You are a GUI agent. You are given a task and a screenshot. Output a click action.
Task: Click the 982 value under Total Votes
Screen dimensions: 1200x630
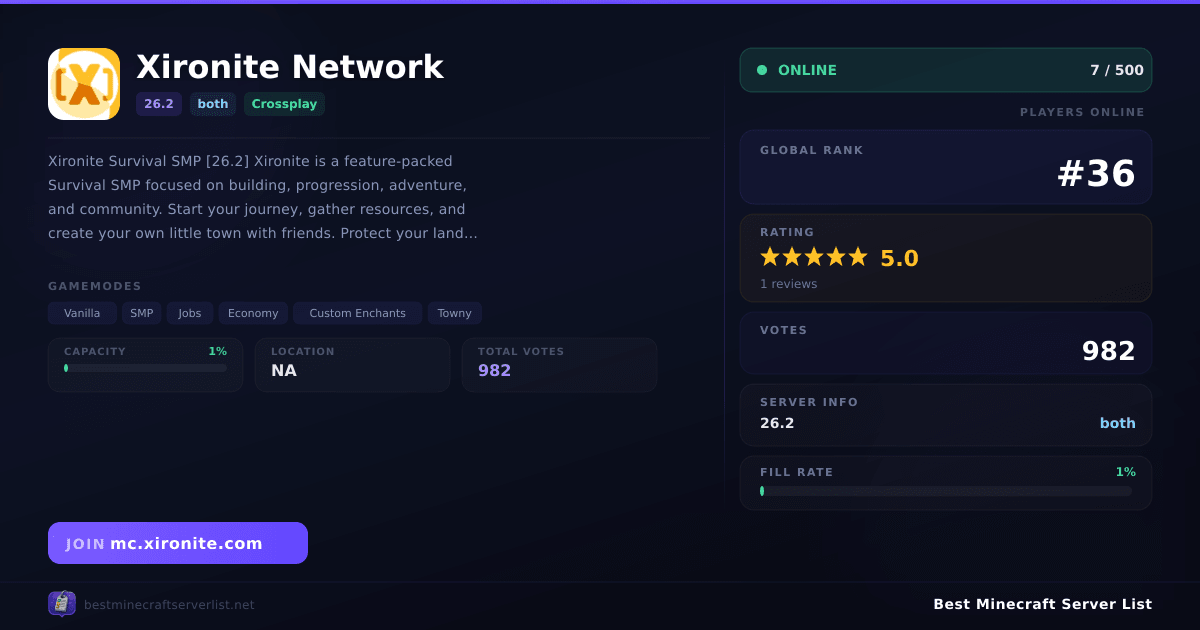[x=494, y=370]
